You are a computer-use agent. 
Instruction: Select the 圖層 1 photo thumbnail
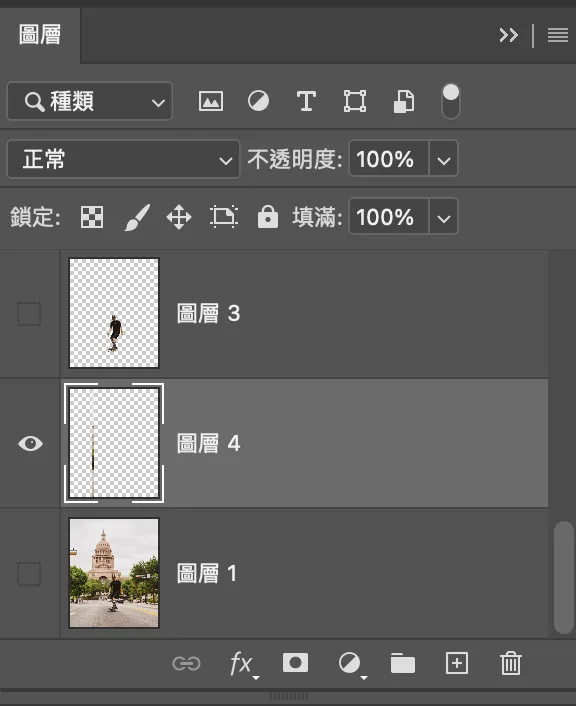[x=114, y=573]
